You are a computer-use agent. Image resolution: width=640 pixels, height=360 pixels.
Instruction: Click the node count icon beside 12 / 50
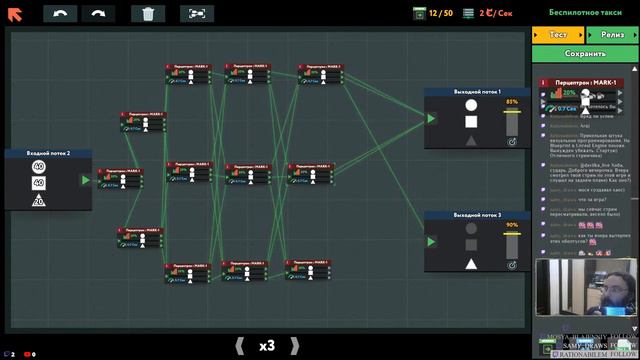[419, 13]
